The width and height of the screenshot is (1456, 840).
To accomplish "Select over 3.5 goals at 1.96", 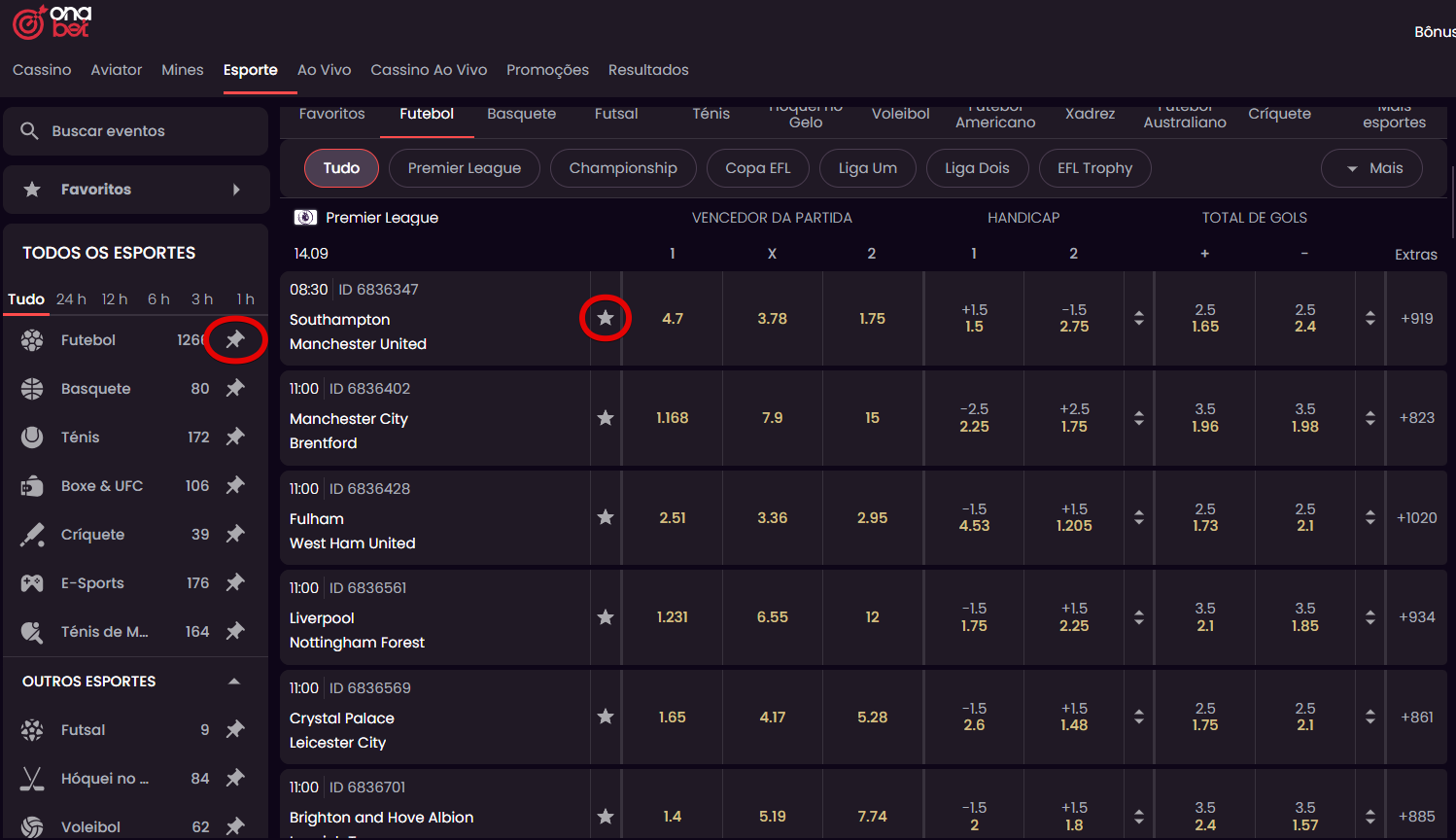I will tap(1205, 418).
